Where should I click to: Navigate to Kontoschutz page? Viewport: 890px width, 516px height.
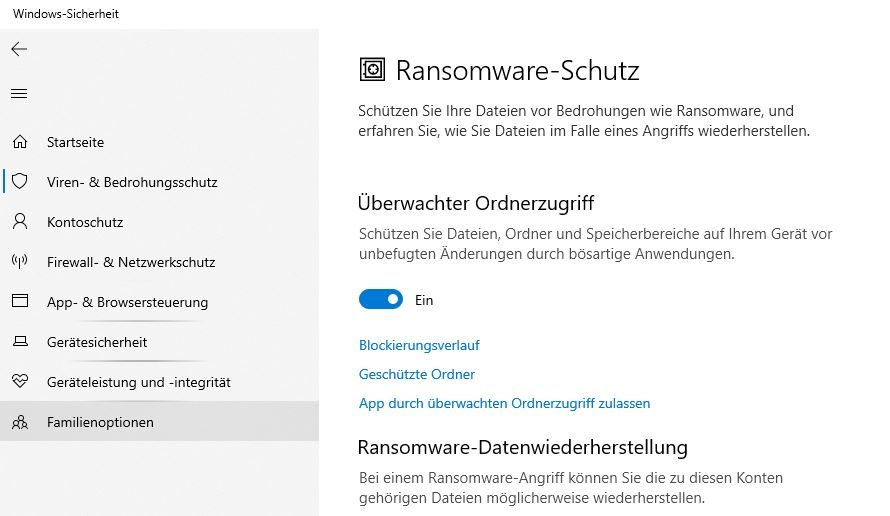(x=85, y=222)
